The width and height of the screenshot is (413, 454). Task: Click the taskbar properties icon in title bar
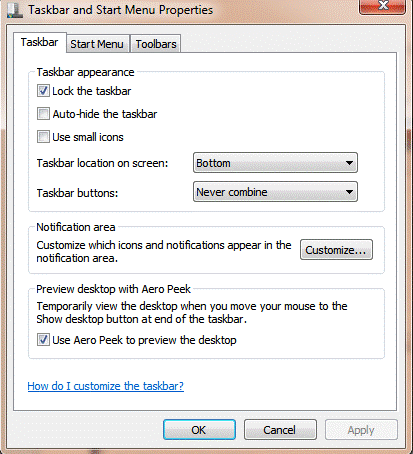[15, 10]
